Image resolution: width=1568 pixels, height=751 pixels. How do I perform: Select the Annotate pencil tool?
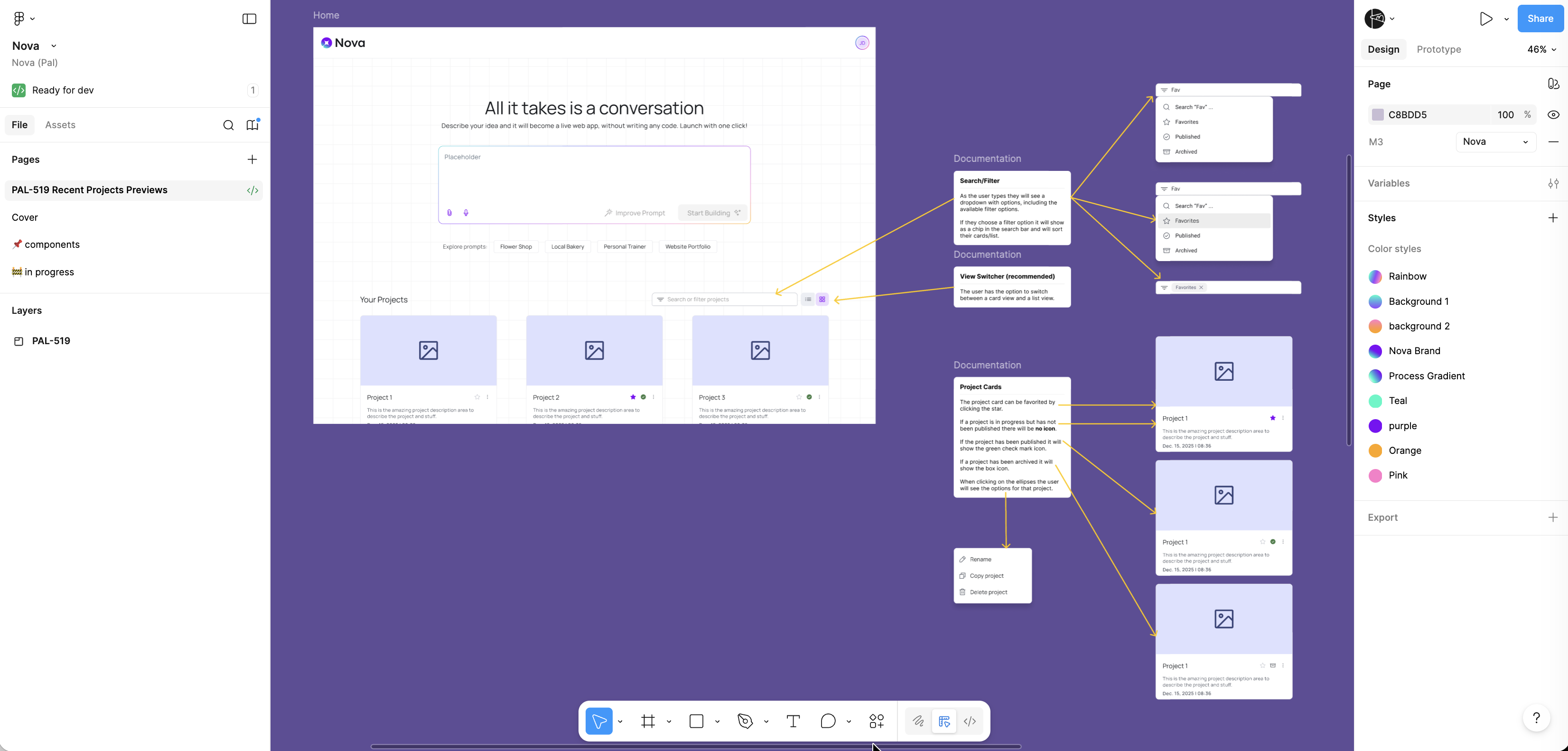[x=918, y=721]
